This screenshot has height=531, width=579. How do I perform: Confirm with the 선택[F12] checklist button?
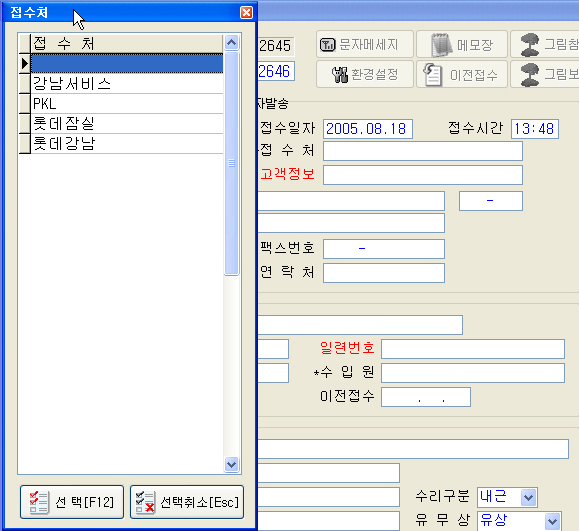(72, 502)
